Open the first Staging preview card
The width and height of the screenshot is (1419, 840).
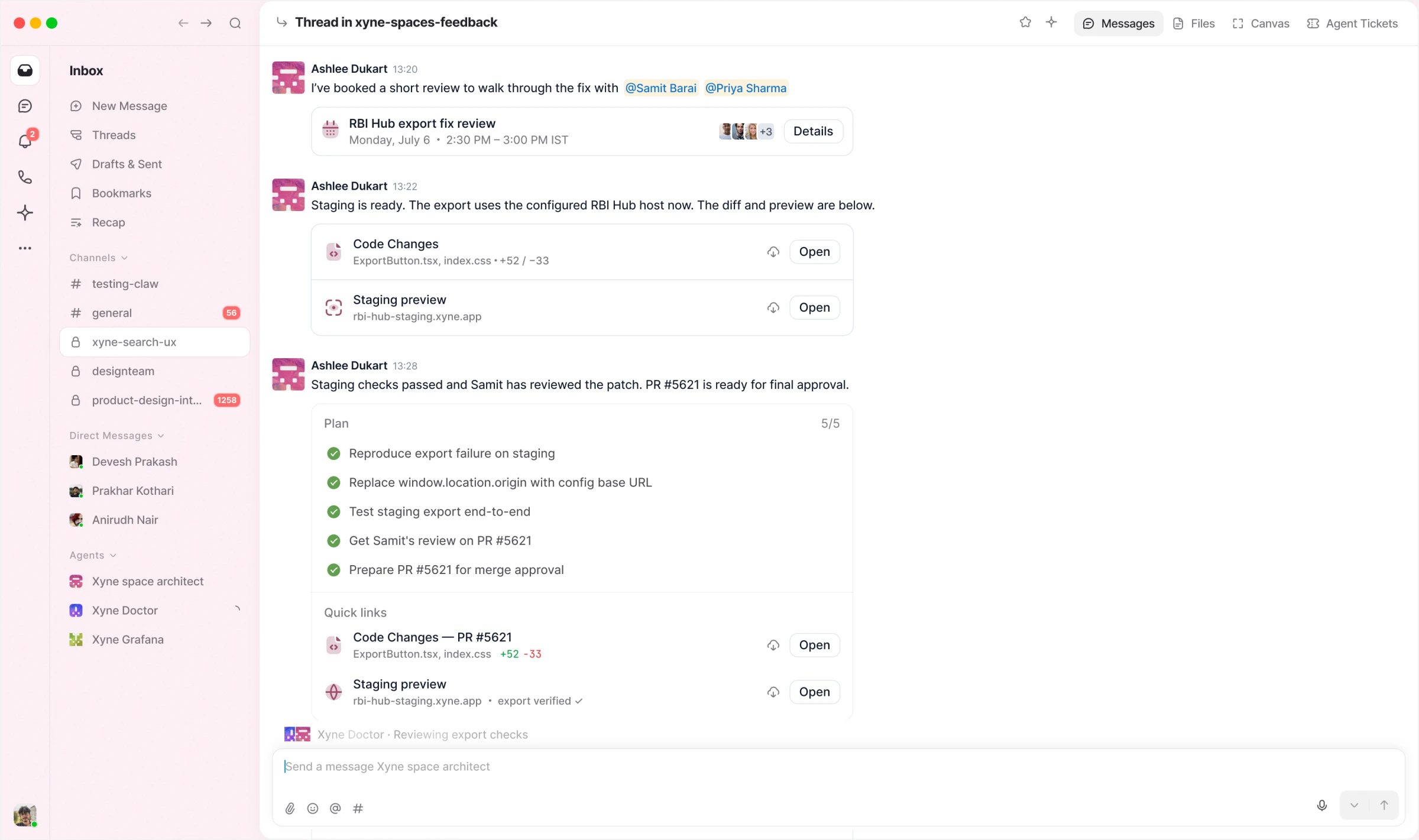click(814, 307)
